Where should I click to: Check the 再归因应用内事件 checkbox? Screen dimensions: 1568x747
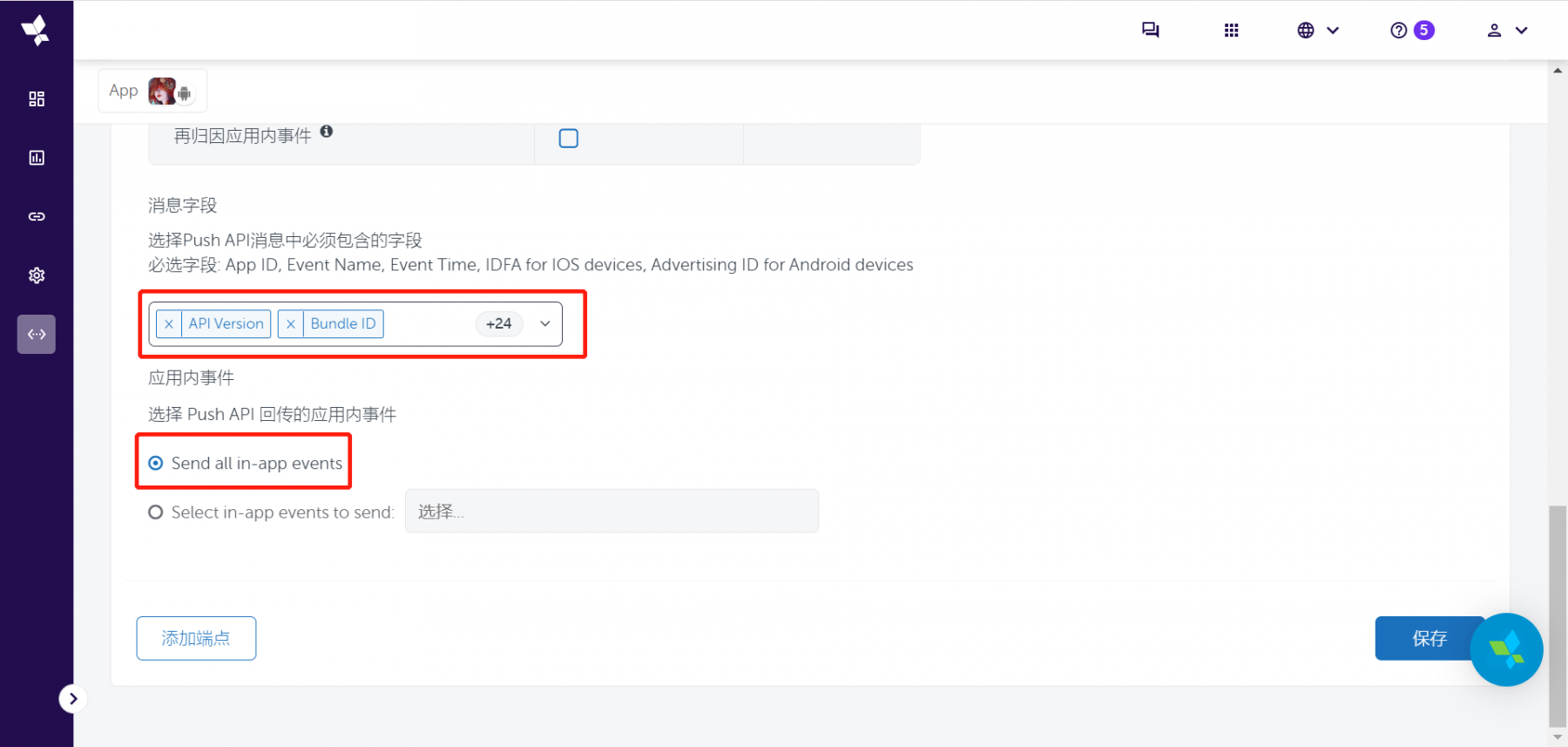(x=569, y=139)
